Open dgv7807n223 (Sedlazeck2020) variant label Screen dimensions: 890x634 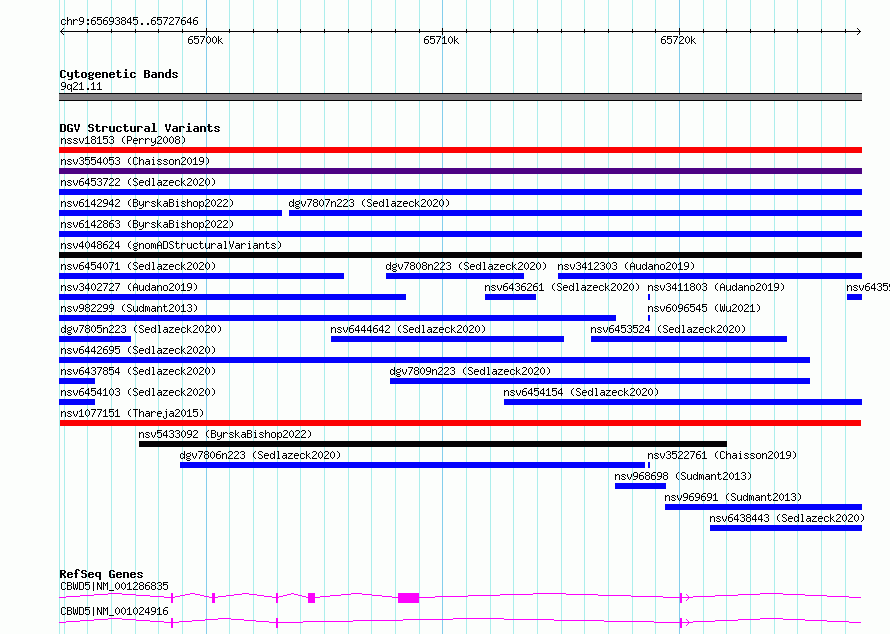(x=369, y=203)
